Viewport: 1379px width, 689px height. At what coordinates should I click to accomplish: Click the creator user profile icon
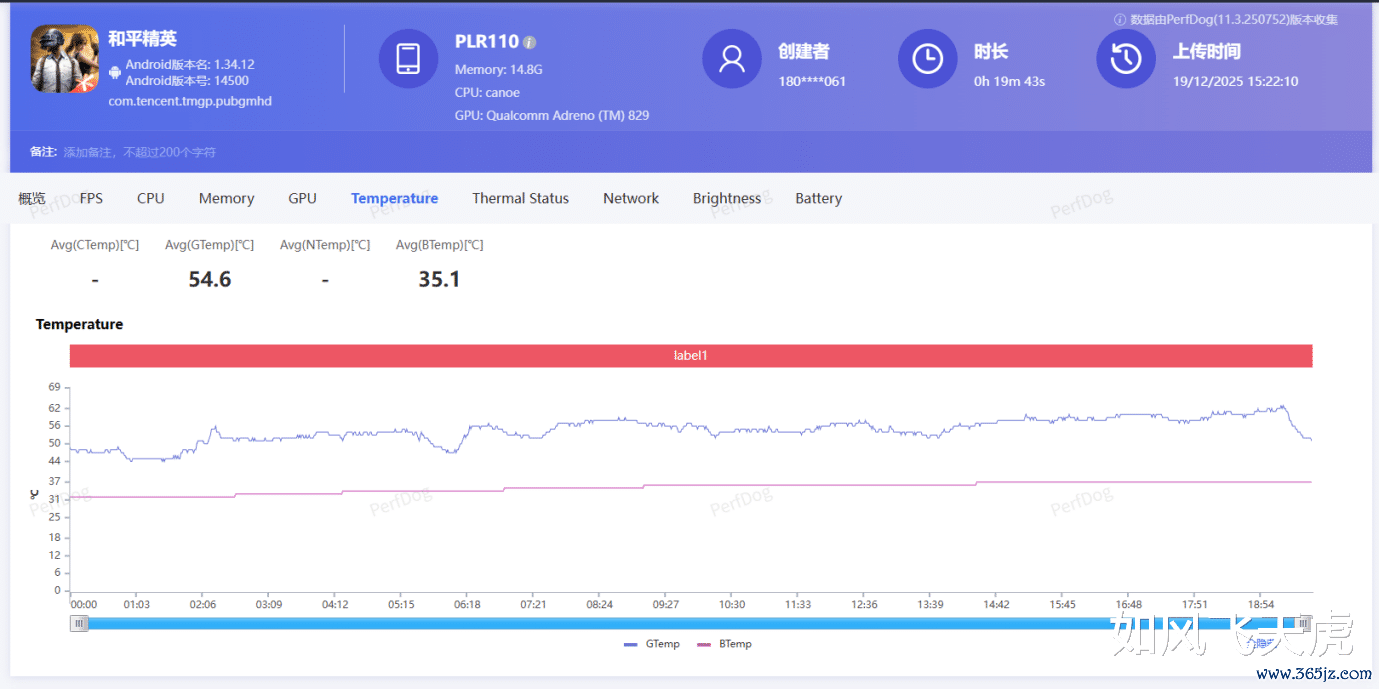pyautogui.click(x=732, y=59)
